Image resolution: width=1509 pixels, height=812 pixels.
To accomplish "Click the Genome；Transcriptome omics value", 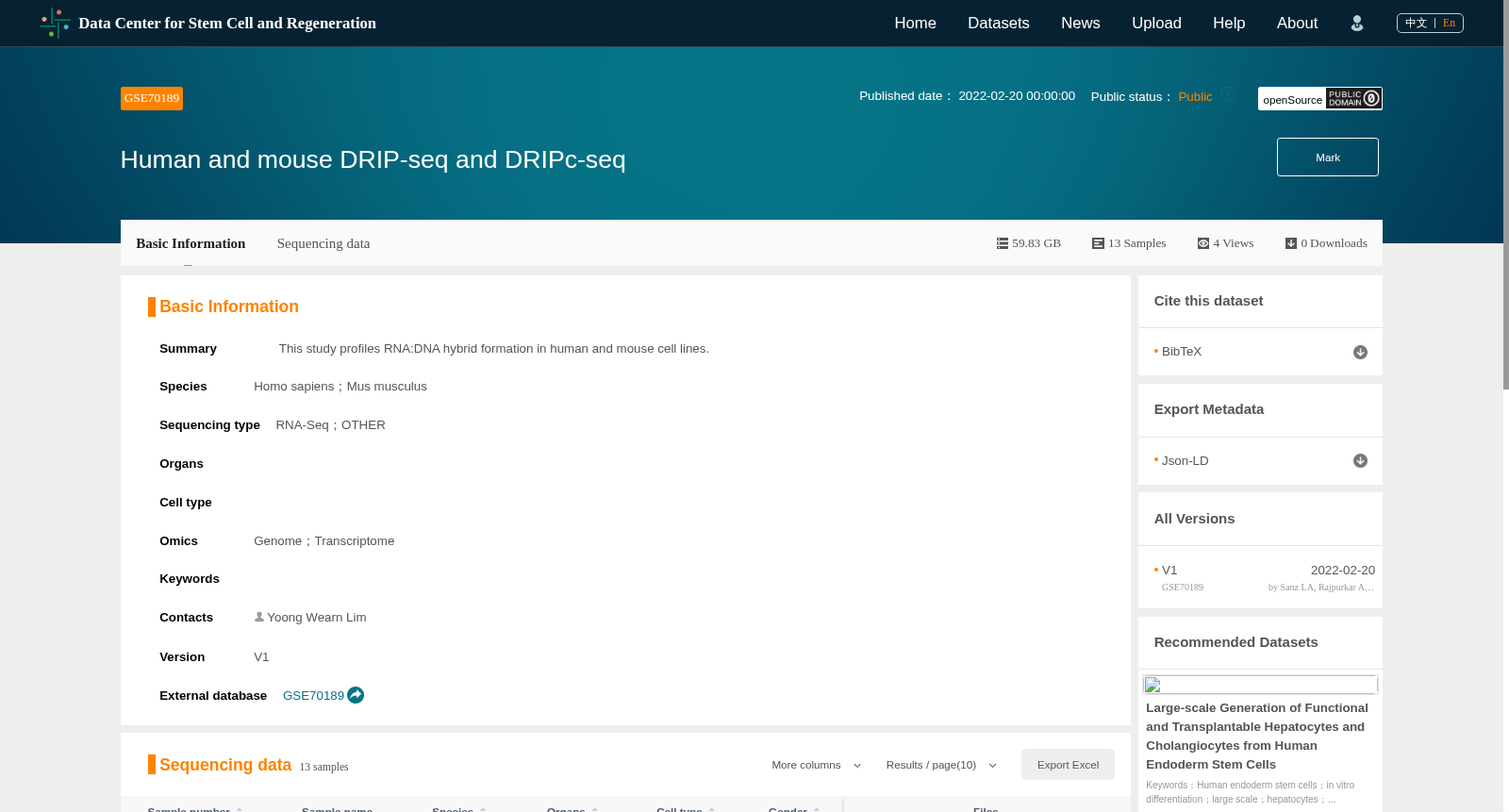I will coord(324,541).
